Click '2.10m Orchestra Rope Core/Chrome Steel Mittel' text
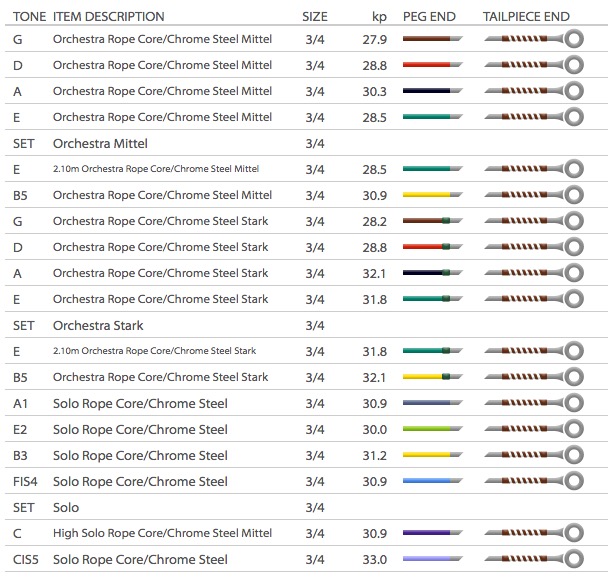 [x=156, y=169]
